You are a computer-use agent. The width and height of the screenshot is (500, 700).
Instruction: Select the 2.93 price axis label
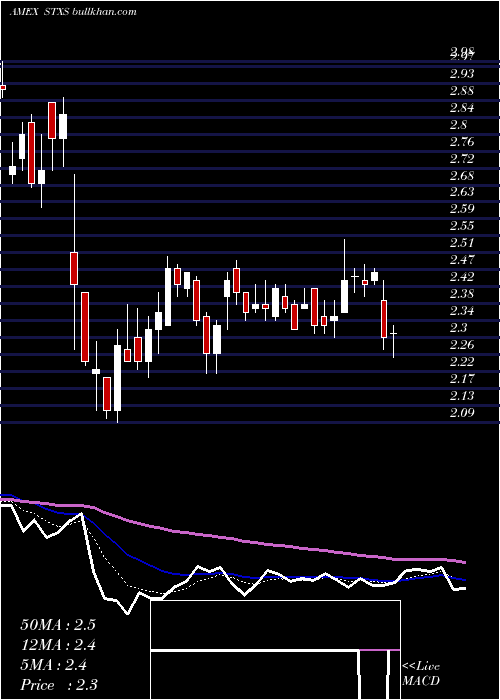[x=462, y=74]
